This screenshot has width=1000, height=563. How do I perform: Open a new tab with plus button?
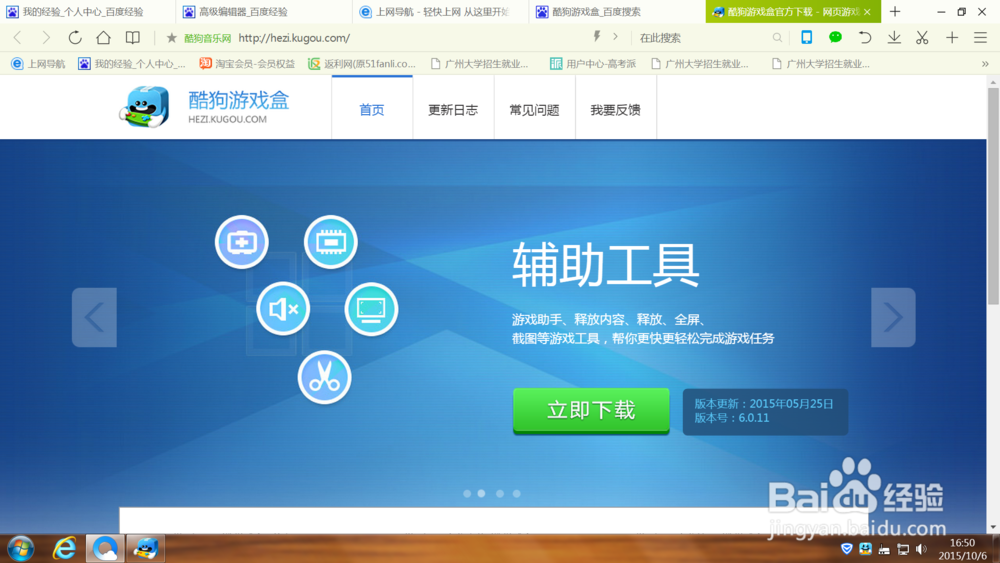[895, 11]
